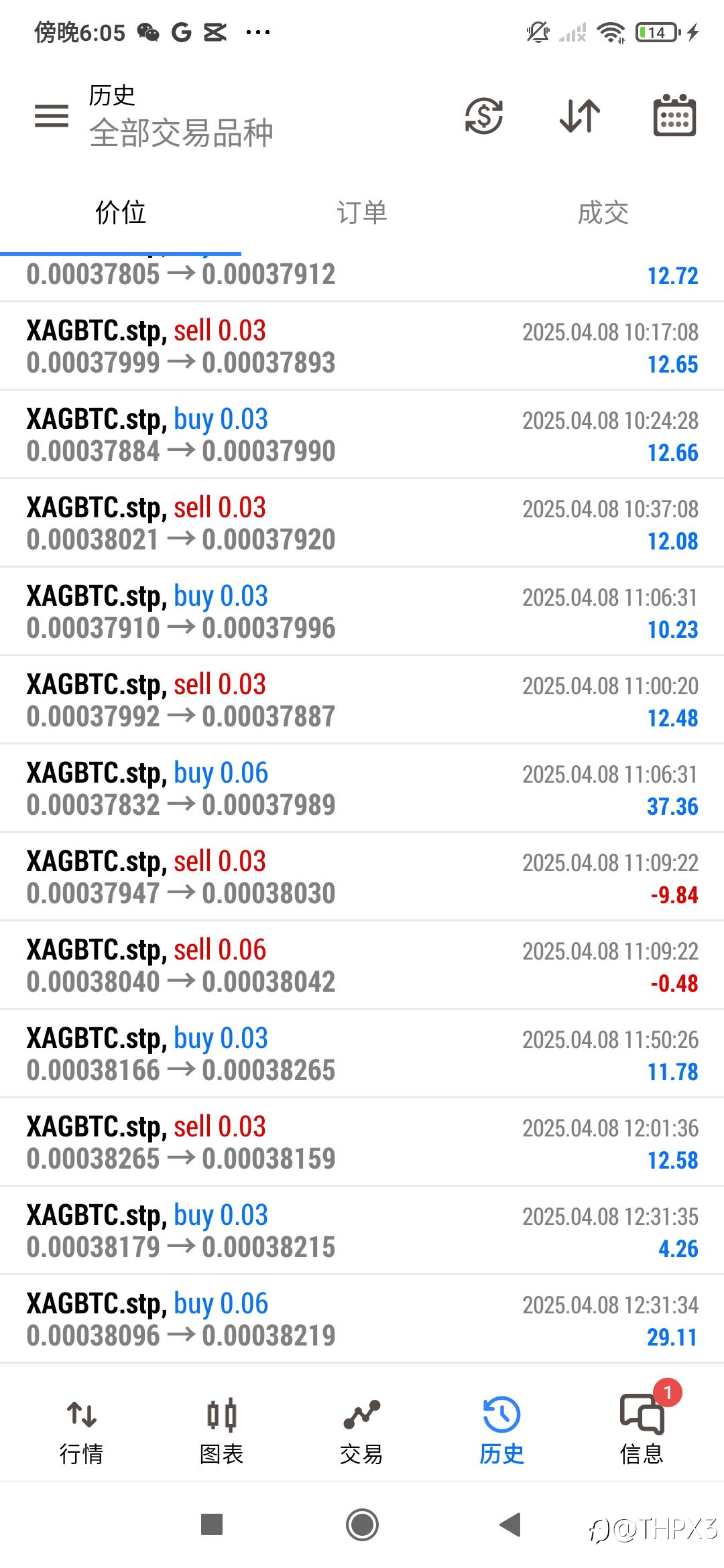
Task: Tap the Wi-Fi status icon
Action: [611, 31]
